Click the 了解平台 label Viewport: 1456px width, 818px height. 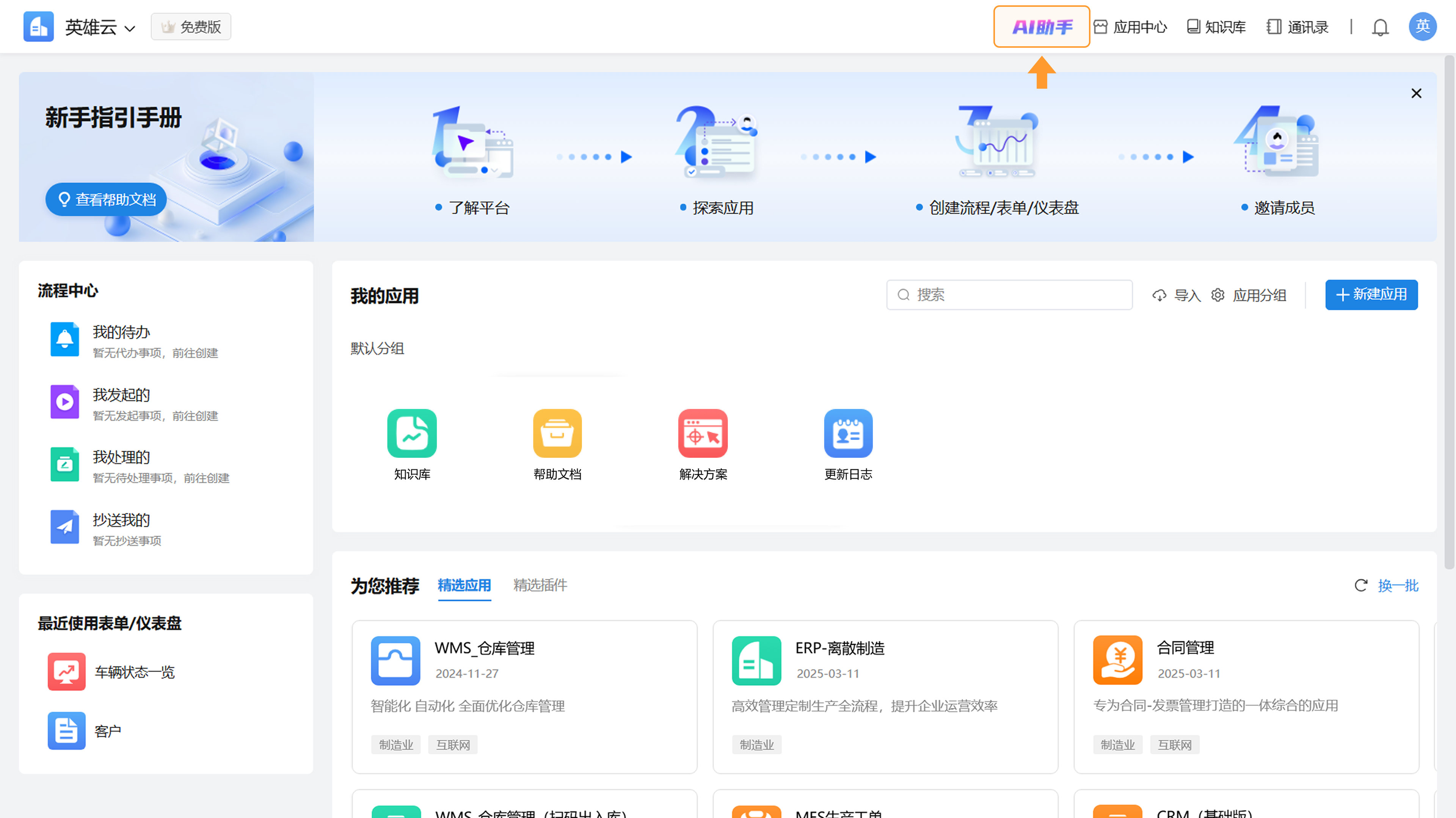pos(479,208)
